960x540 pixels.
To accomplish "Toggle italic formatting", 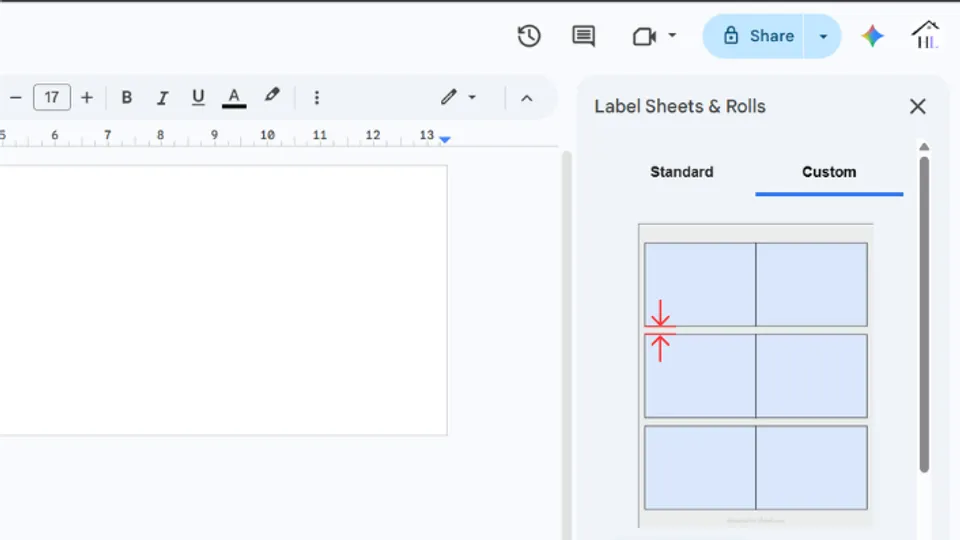I will pyautogui.click(x=162, y=97).
